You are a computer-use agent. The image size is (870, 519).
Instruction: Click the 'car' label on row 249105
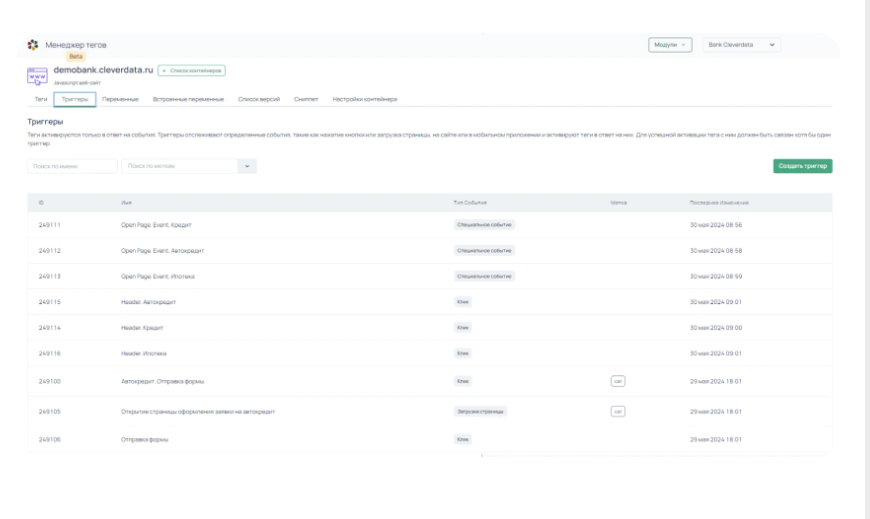click(x=618, y=411)
